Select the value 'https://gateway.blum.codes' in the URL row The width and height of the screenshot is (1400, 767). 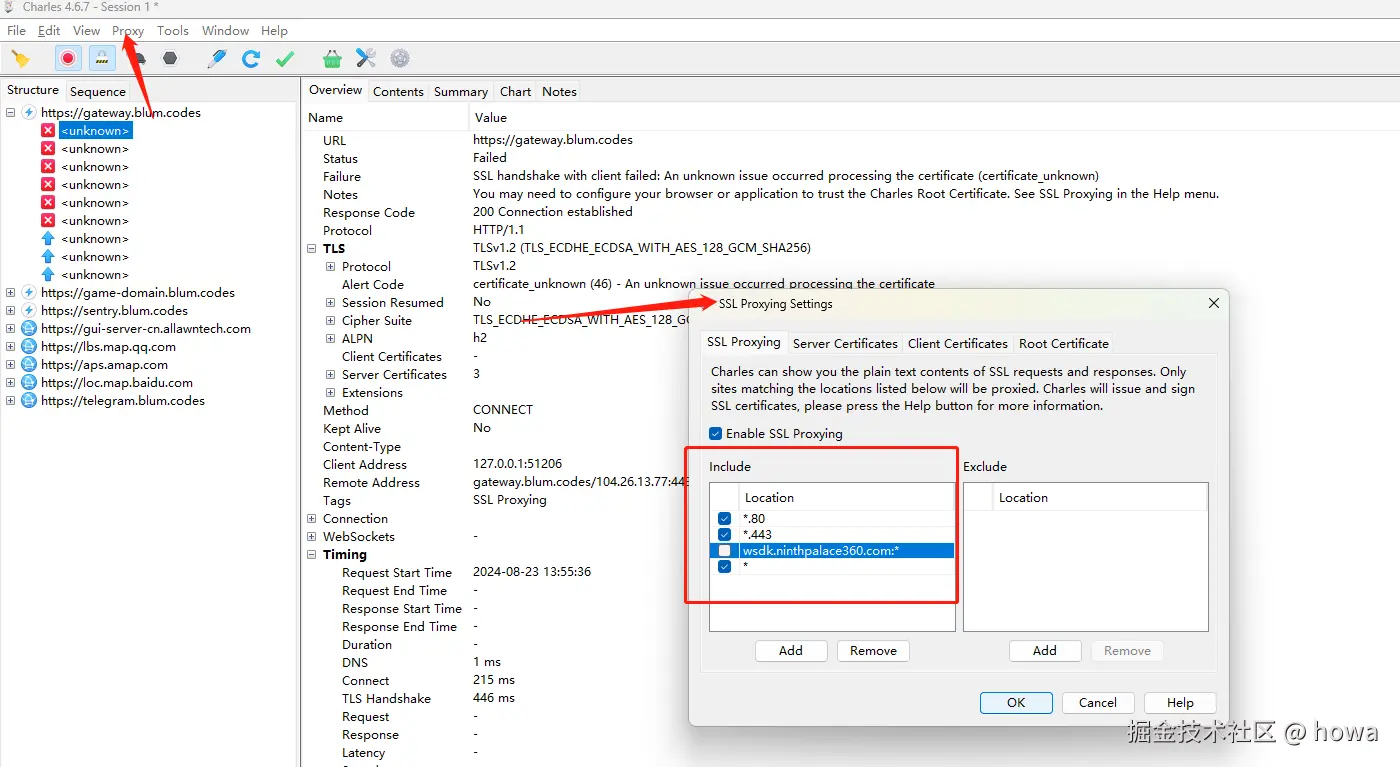point(553,140)
